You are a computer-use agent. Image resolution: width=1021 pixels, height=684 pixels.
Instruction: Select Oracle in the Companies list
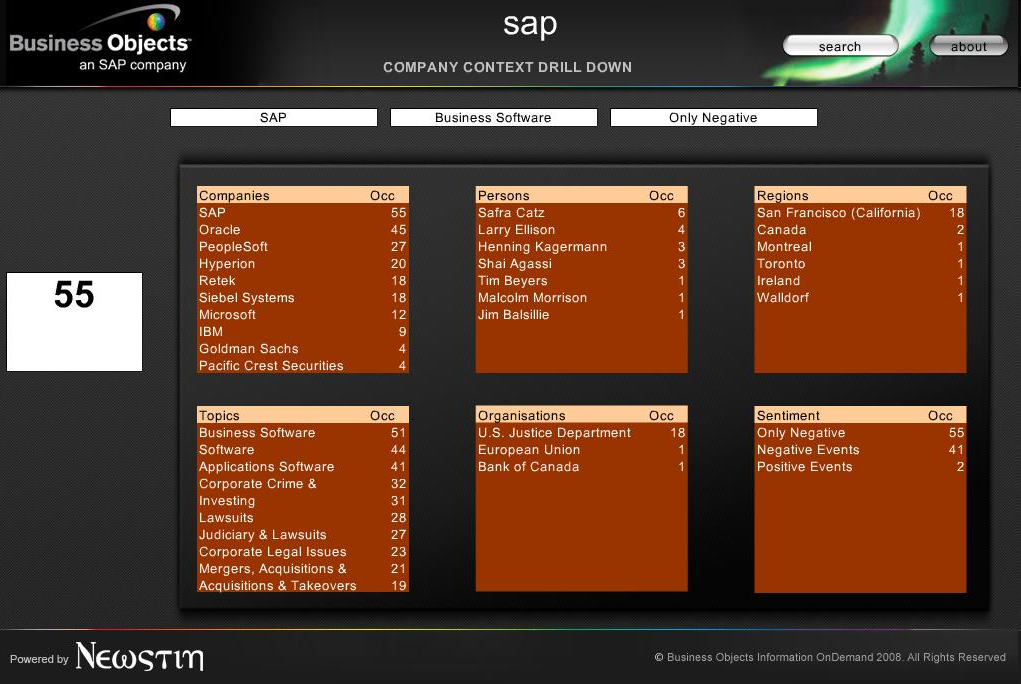(x=303, y=229)
